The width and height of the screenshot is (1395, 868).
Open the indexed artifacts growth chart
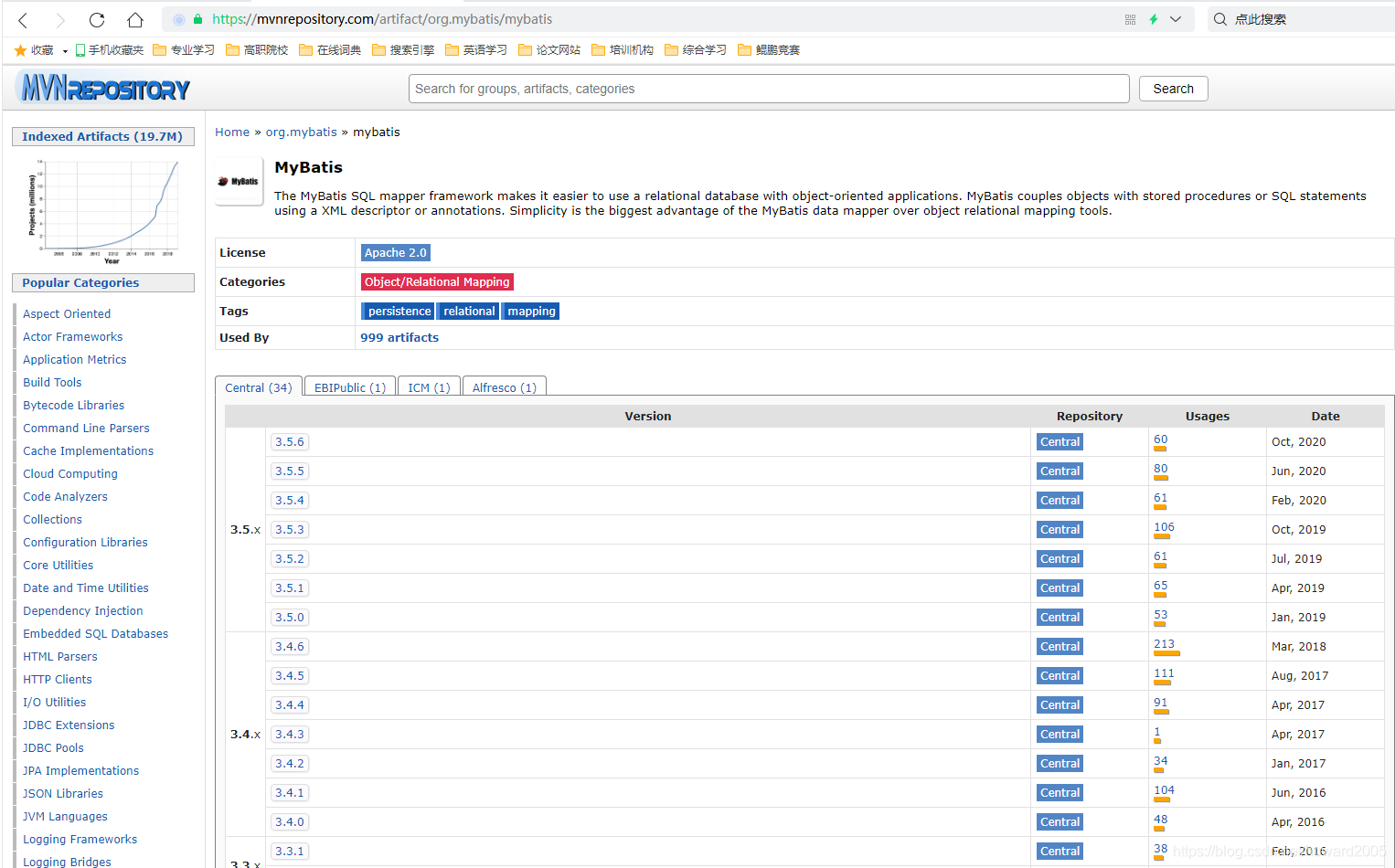coord(103,211)
